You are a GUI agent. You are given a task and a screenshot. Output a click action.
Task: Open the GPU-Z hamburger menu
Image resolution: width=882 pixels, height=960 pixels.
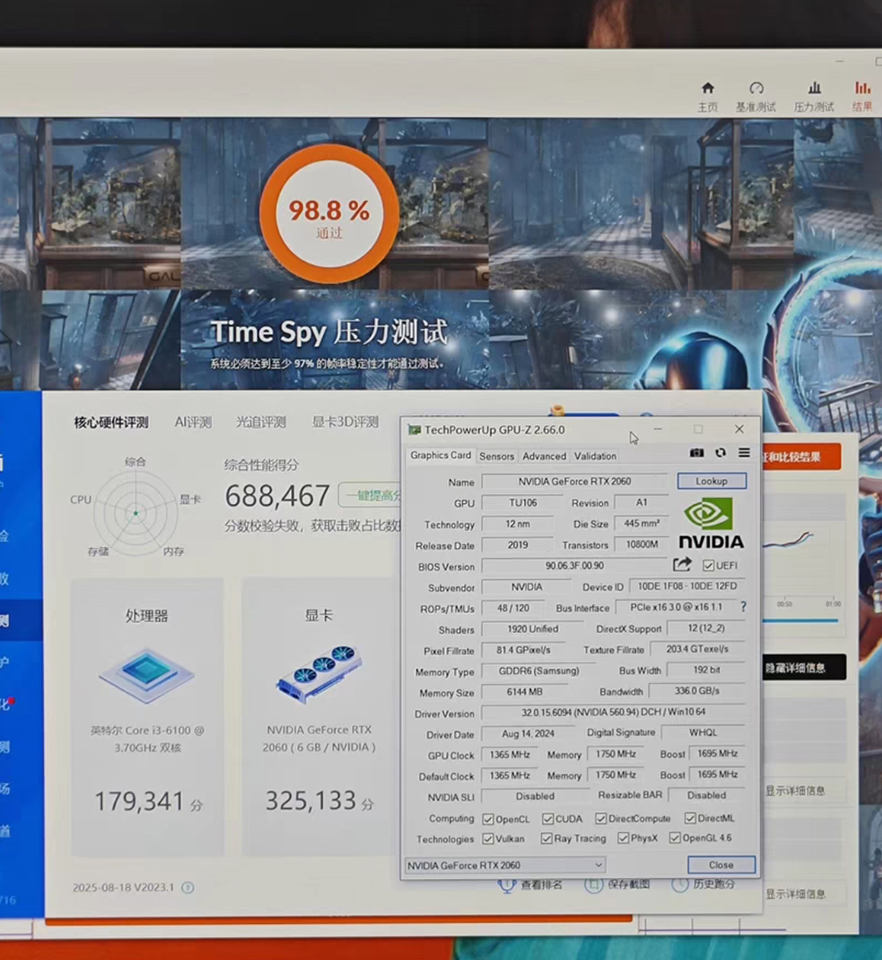coord(744,454)
